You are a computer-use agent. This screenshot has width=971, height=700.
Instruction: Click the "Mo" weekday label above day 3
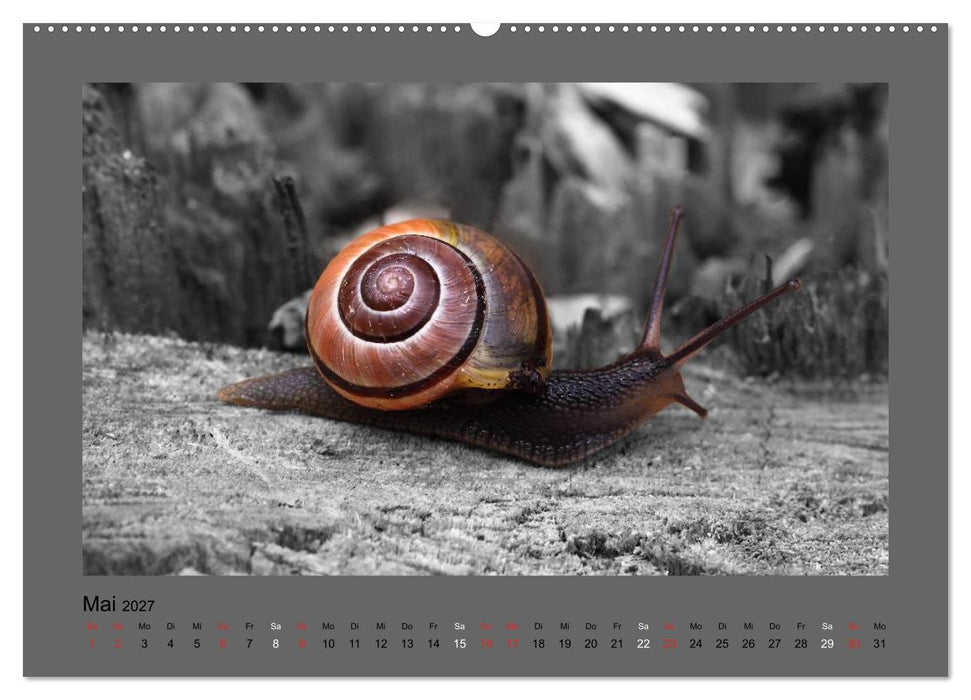144,626
